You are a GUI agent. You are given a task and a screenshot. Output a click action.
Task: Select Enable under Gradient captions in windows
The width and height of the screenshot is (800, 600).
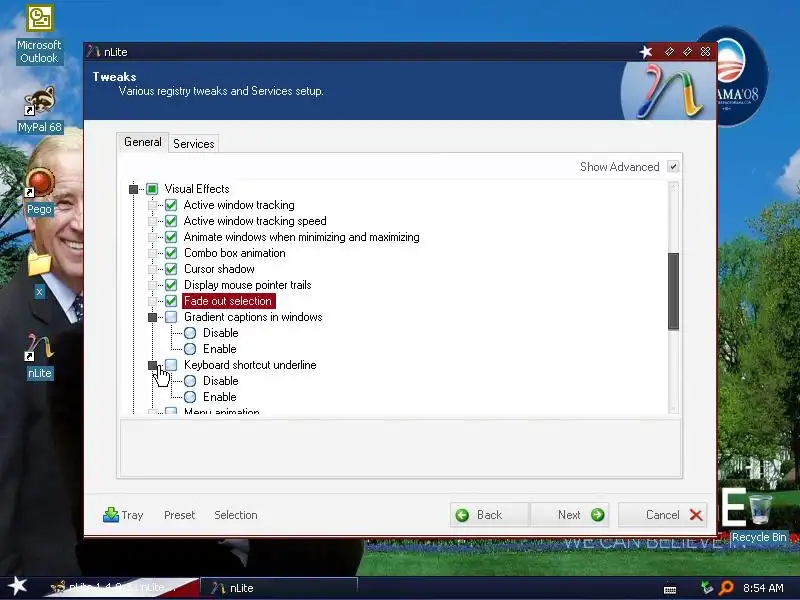click(x=190, y=349)
